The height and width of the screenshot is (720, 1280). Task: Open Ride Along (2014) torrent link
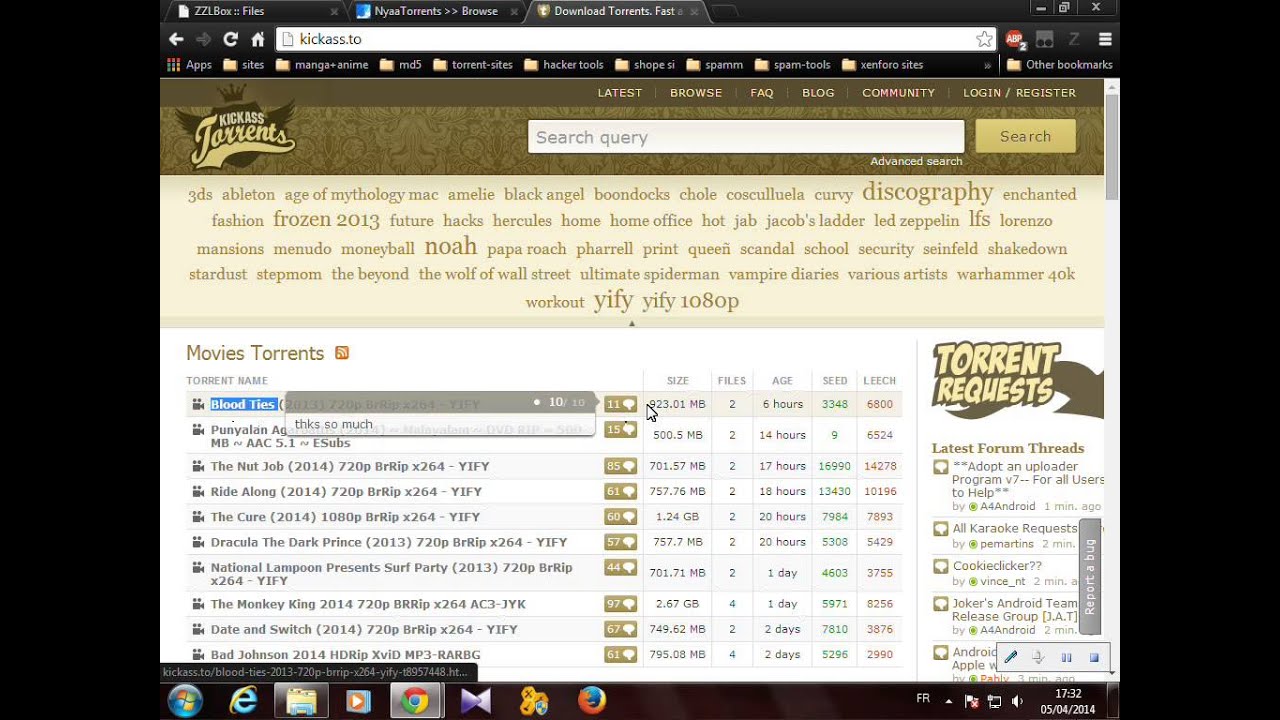(x=346, y=492)
